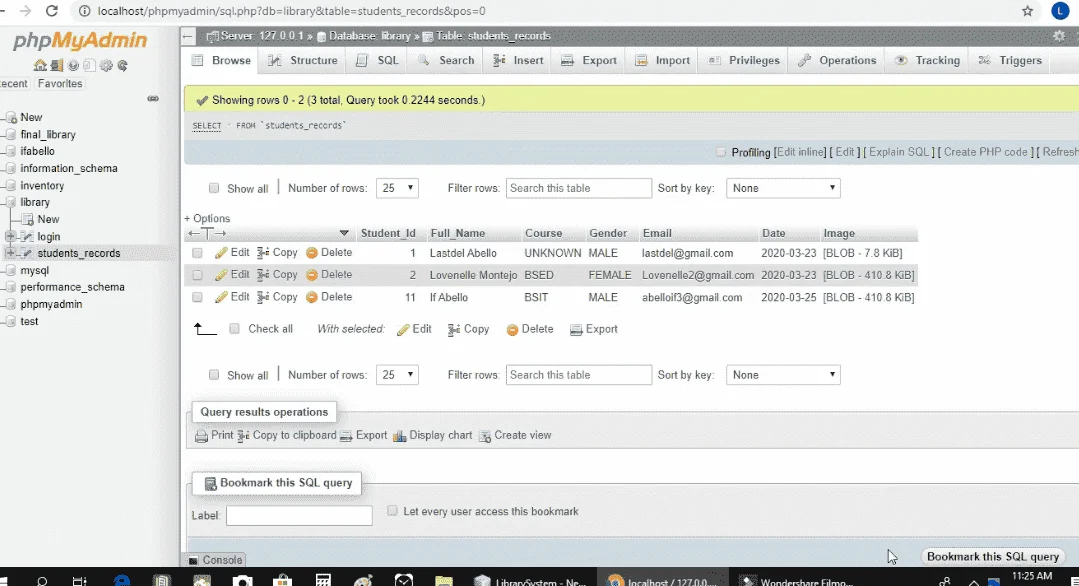Viewport: 1079px width, 586px height.
Task: Open upper Number of rows dropdown
Action: (397, 188)
